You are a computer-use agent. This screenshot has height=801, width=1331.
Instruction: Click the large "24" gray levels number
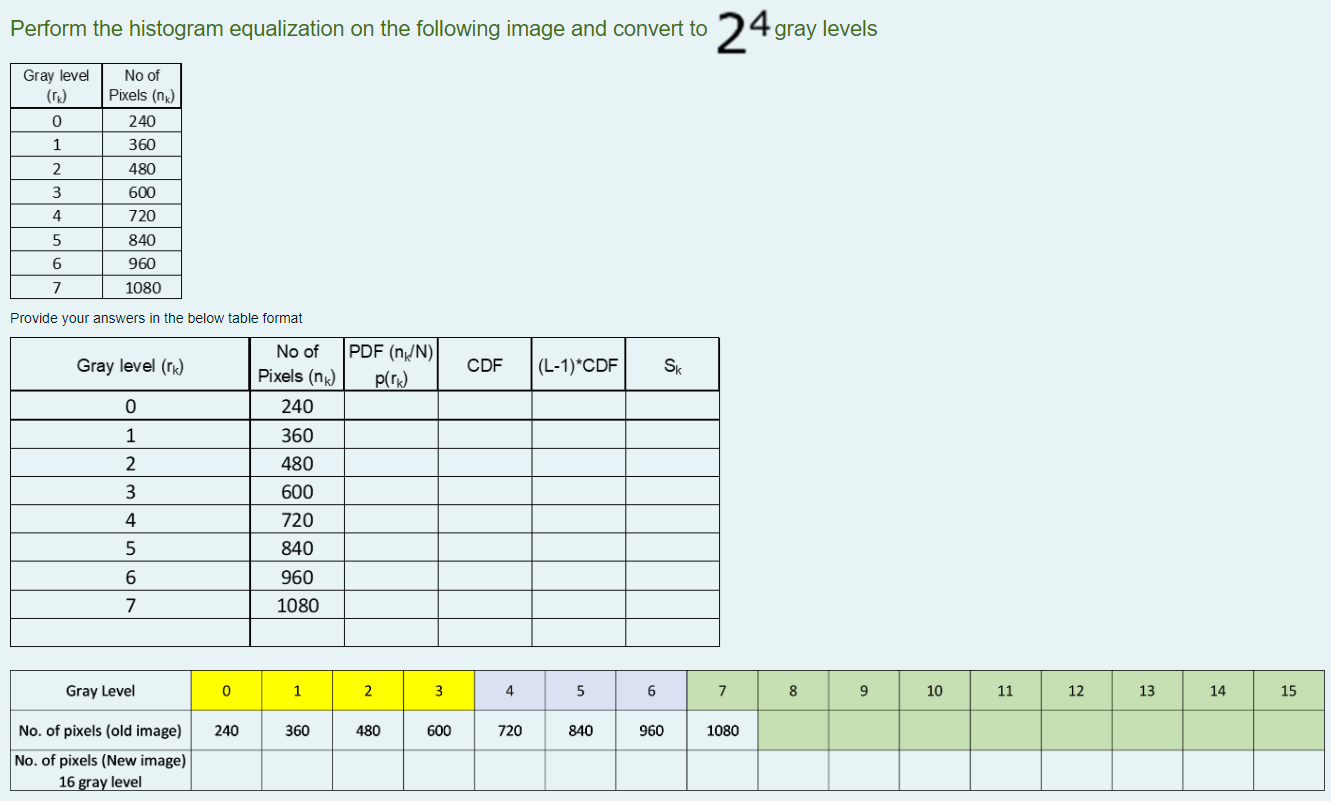[x=743, y=33]
